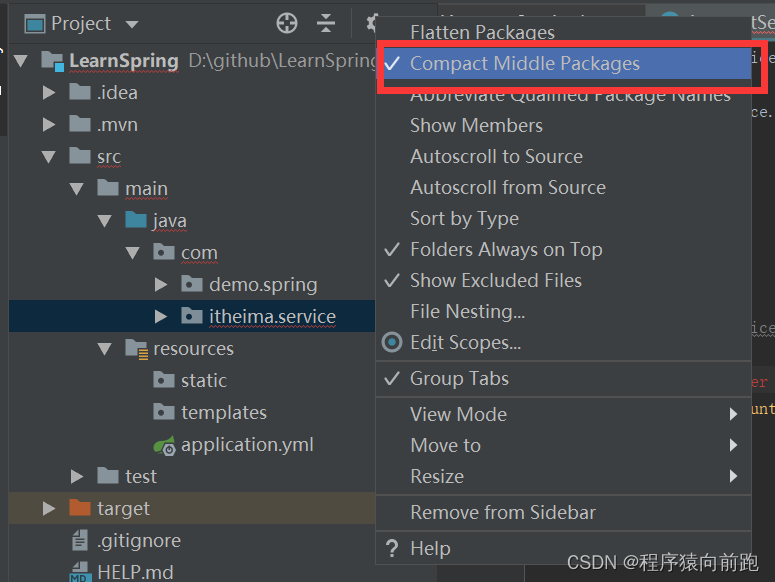Select the HELP.md file name

point(135,573)
